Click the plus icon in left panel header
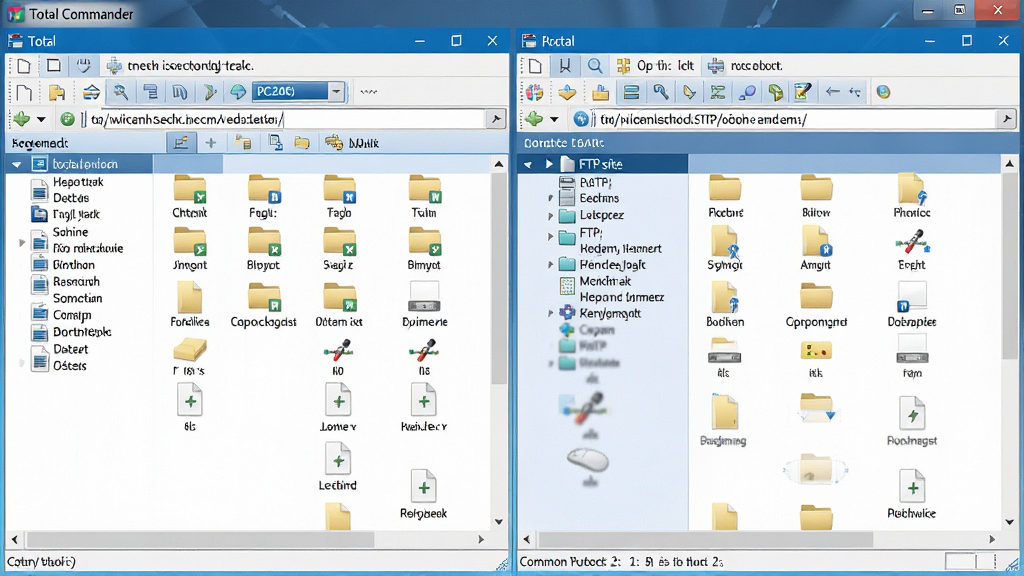This screenshot has width=1024, height=576. coord(211,143)
